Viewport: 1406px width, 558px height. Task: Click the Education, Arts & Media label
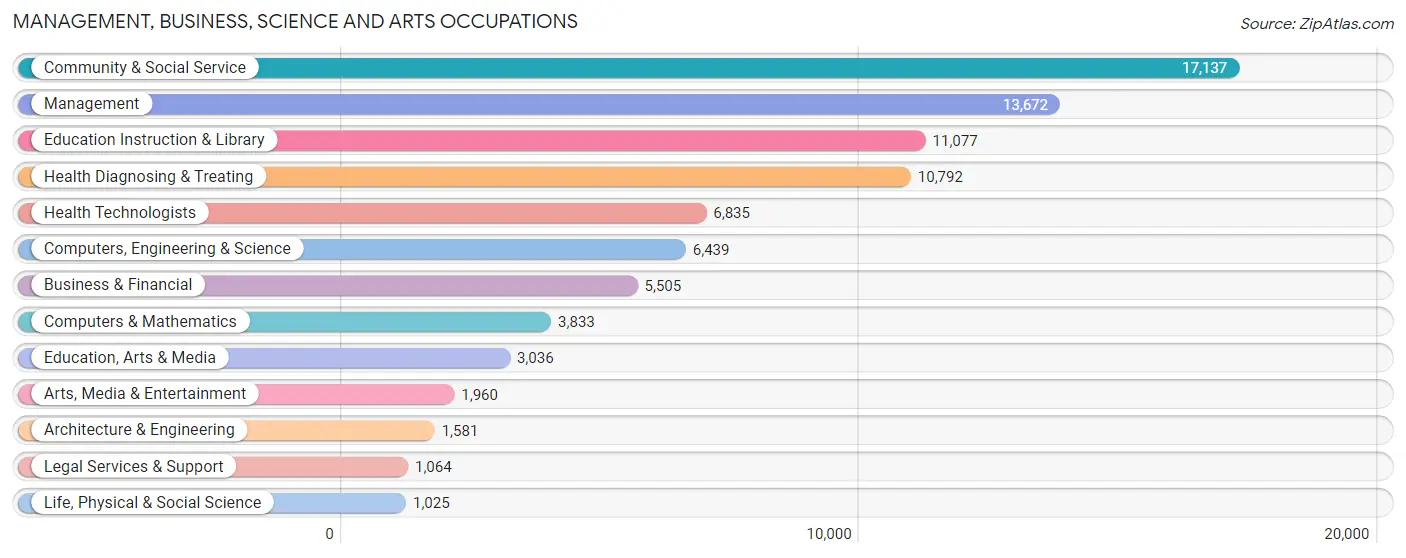click(x=130, y=357)
